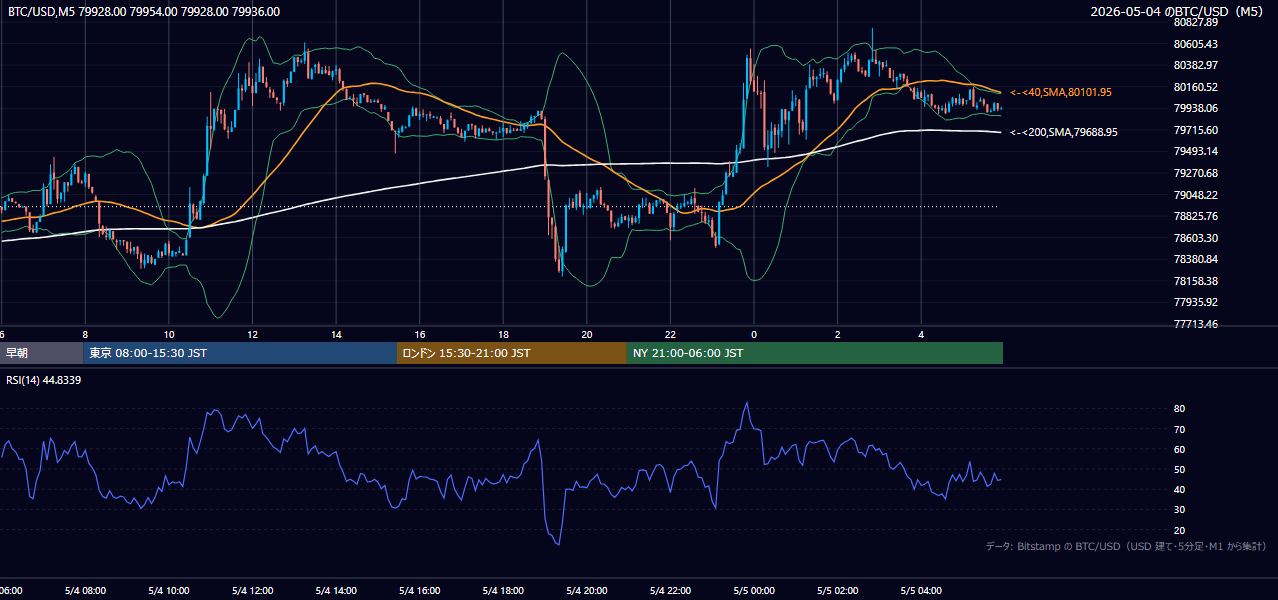Click the 5/5 02:00 time axis label
The image size is (1278, 600).
[837, 591]
